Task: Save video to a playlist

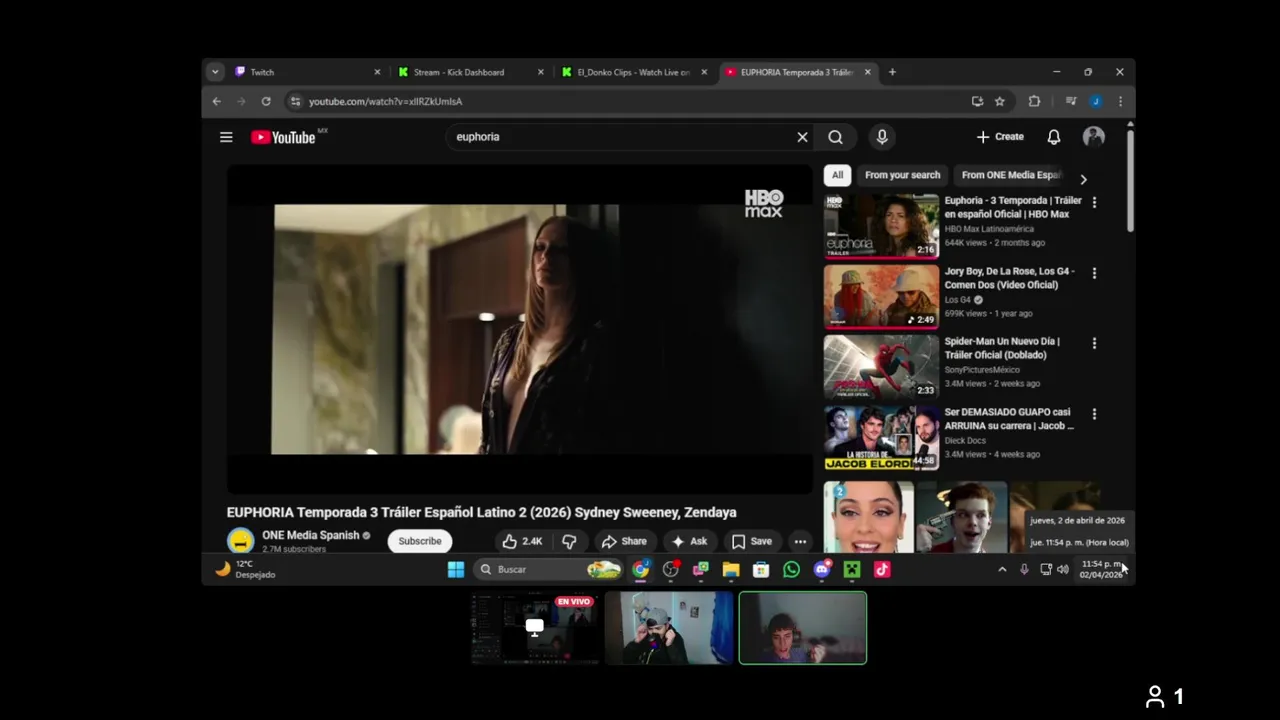Action: pyautogui.click(x=752, y=541)
